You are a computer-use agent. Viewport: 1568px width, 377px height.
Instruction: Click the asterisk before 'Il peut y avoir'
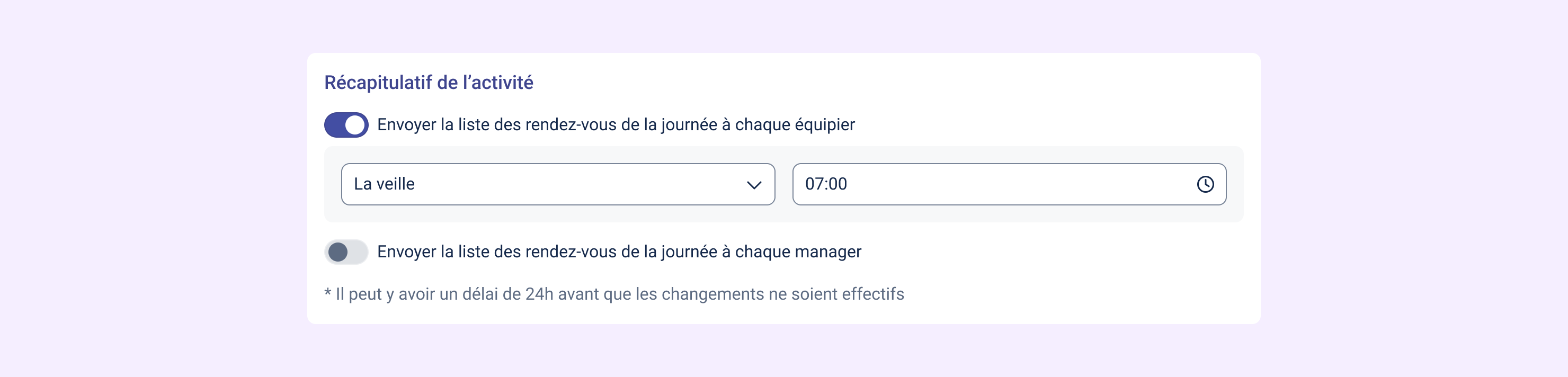[327, 292]
